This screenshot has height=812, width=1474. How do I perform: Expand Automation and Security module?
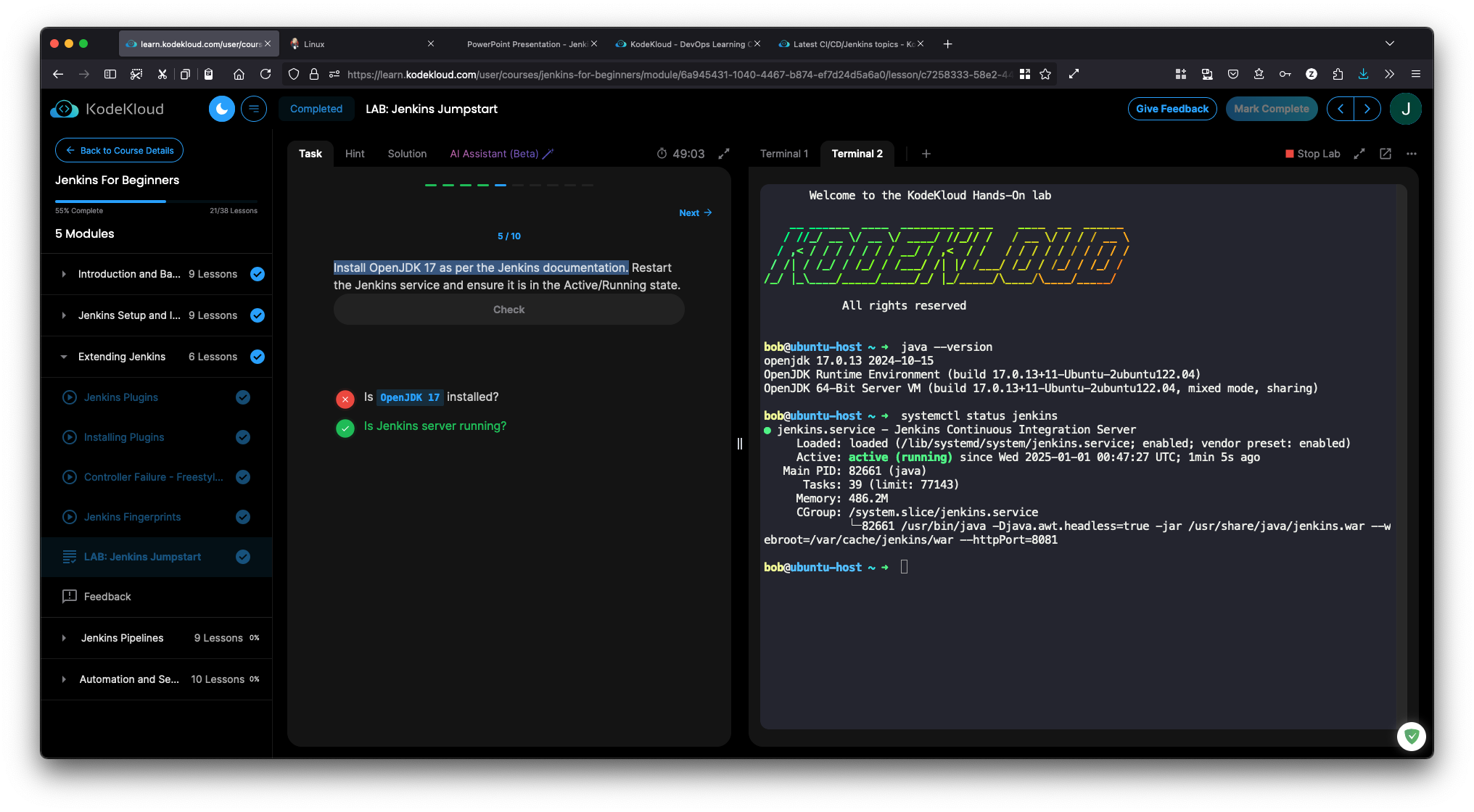click(64, 679)
